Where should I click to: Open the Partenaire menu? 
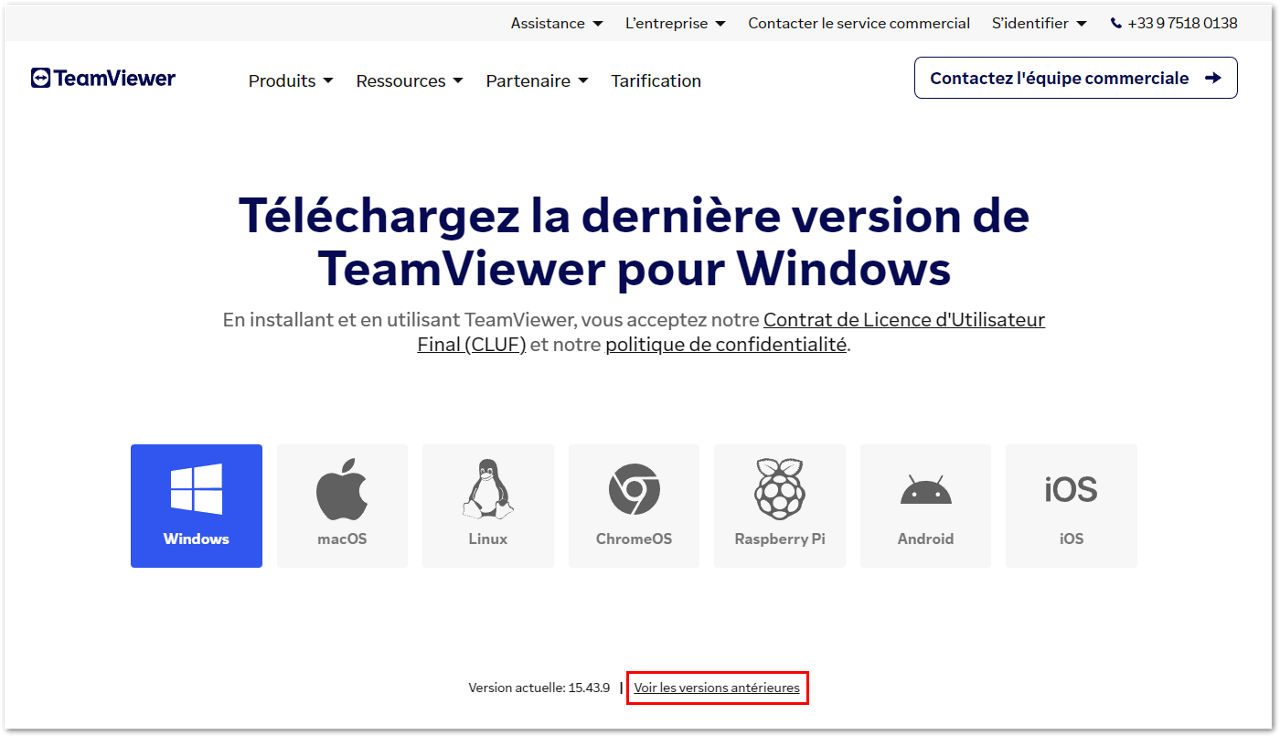537,81
